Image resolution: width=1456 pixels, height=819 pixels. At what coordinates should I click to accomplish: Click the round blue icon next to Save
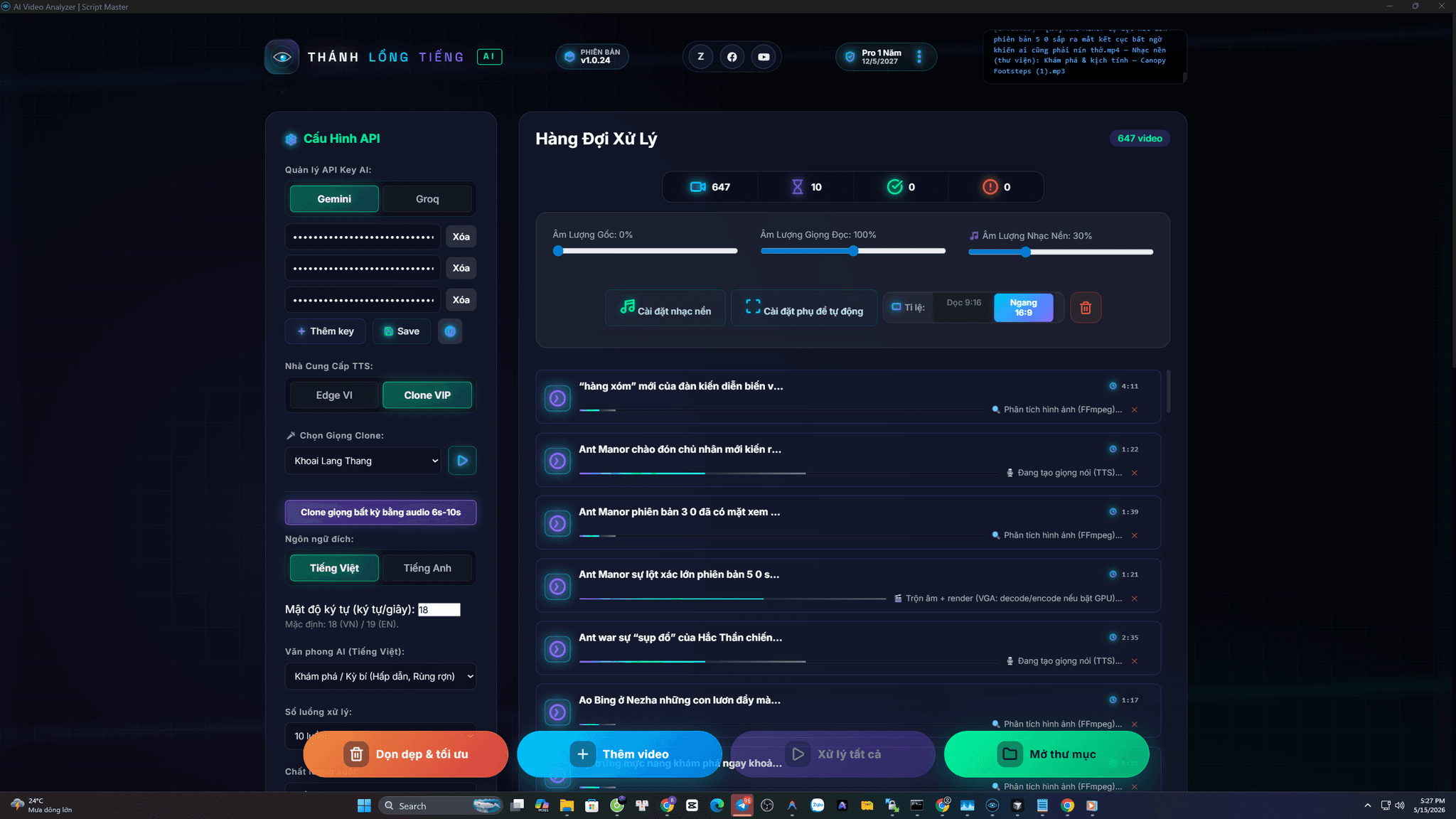450,331
